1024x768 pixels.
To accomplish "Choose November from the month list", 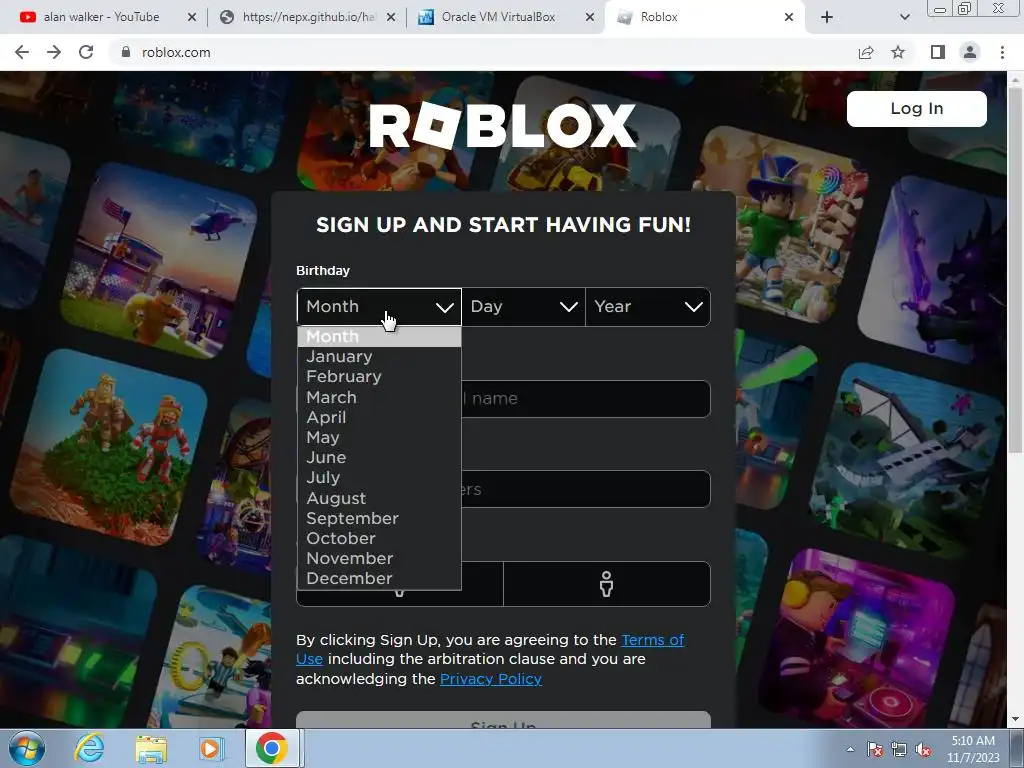I will pyautogui.click(x=379, y=558).
